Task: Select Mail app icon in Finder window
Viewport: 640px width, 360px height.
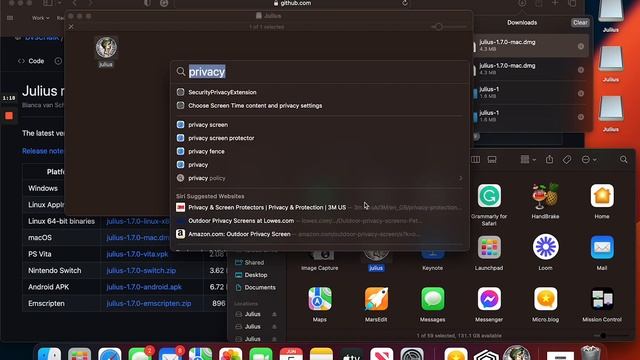Action: [x=602, y=247]
